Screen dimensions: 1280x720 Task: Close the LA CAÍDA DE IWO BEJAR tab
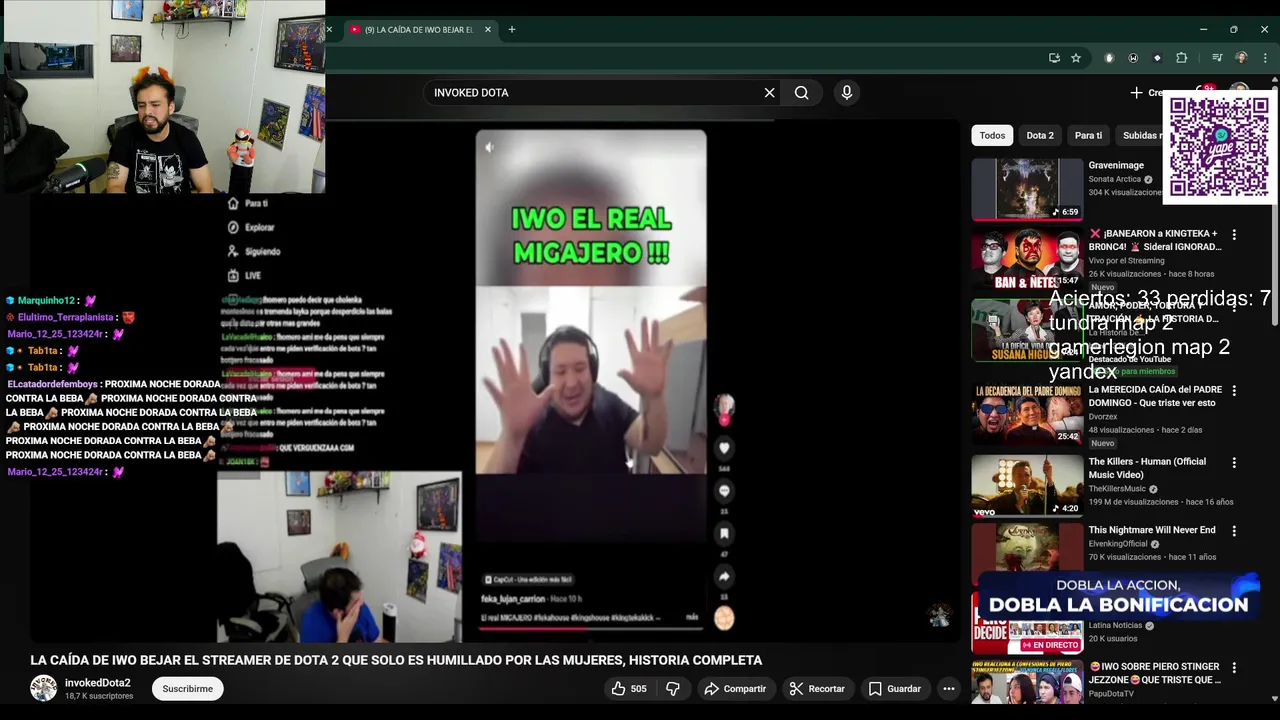tap(488, 29)
